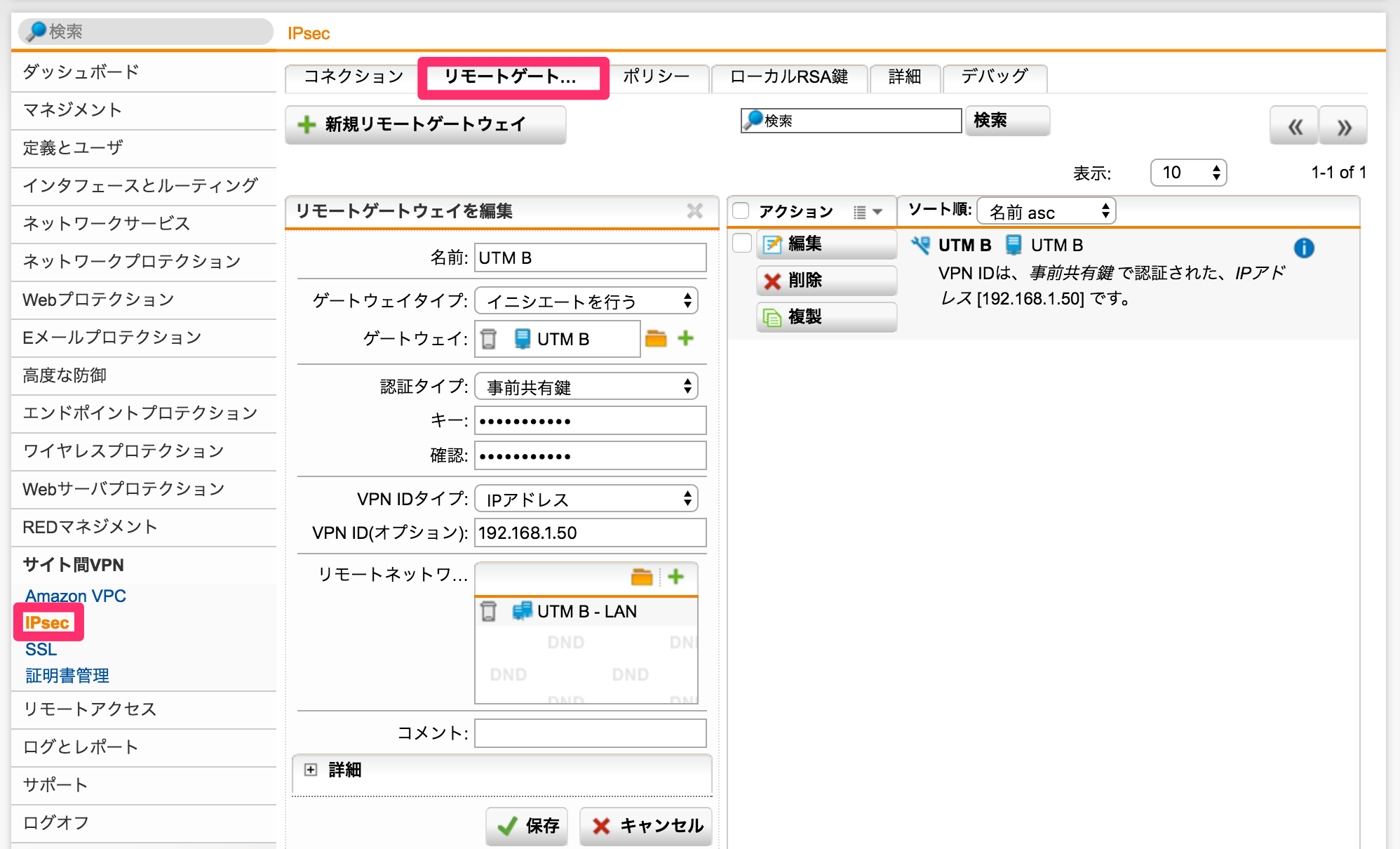This screenshot has width=1400, height=849.
Task: Open the sort order dropdown 名前 asc
Action: tap(1046, 211)
